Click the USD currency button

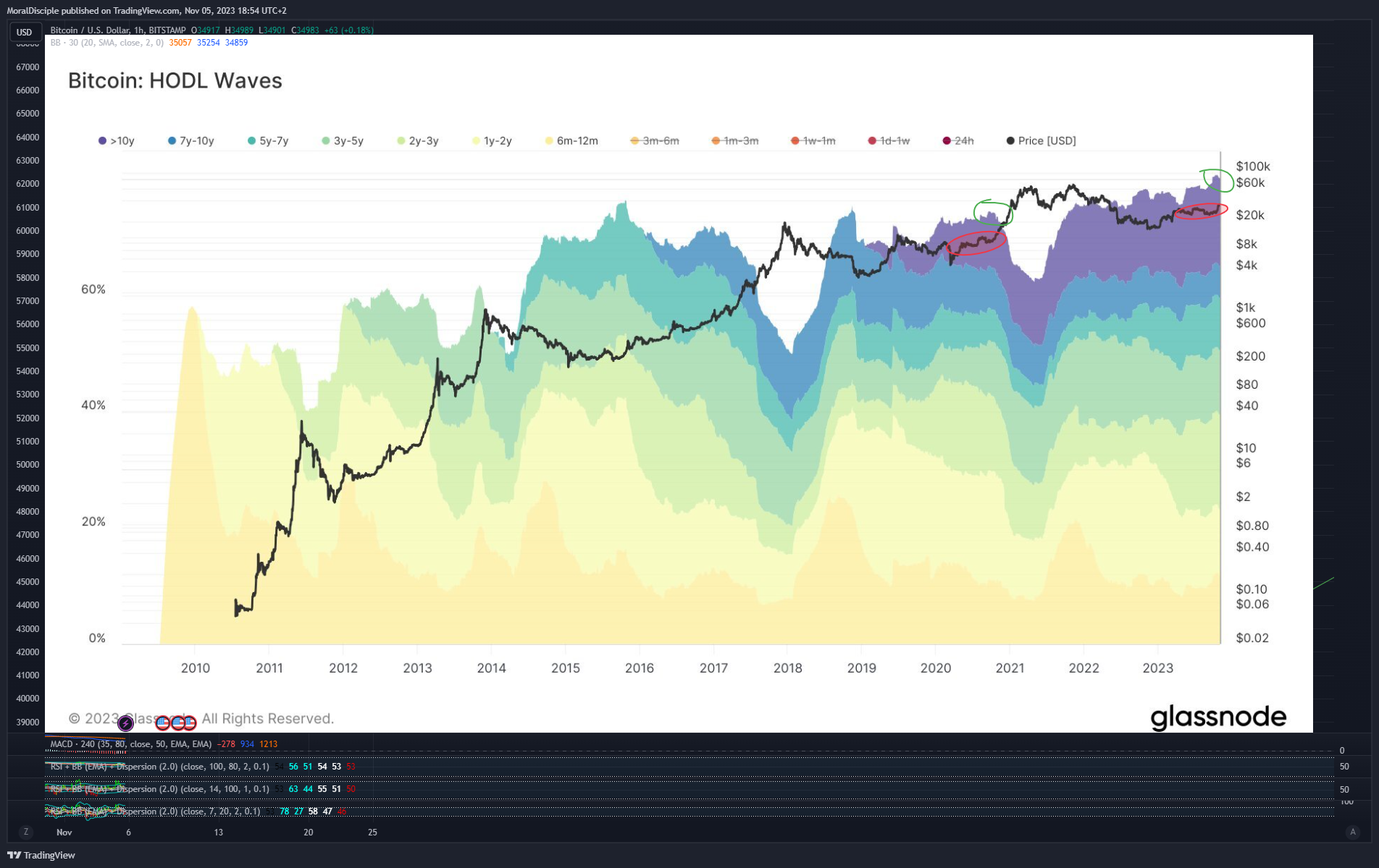(x=25, y=32)
